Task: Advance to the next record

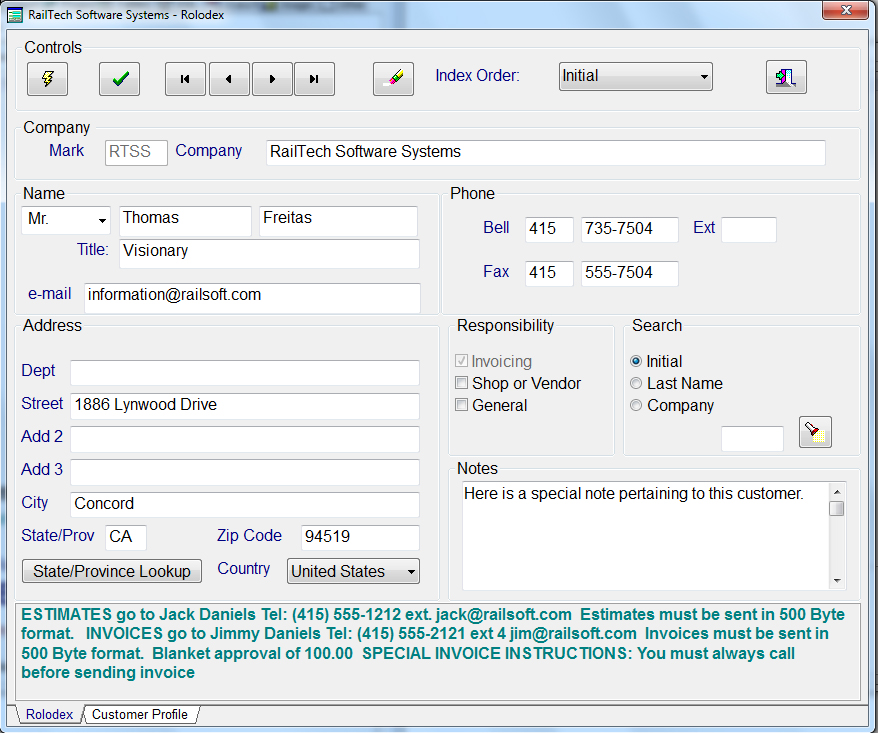Action: [272, 79]
